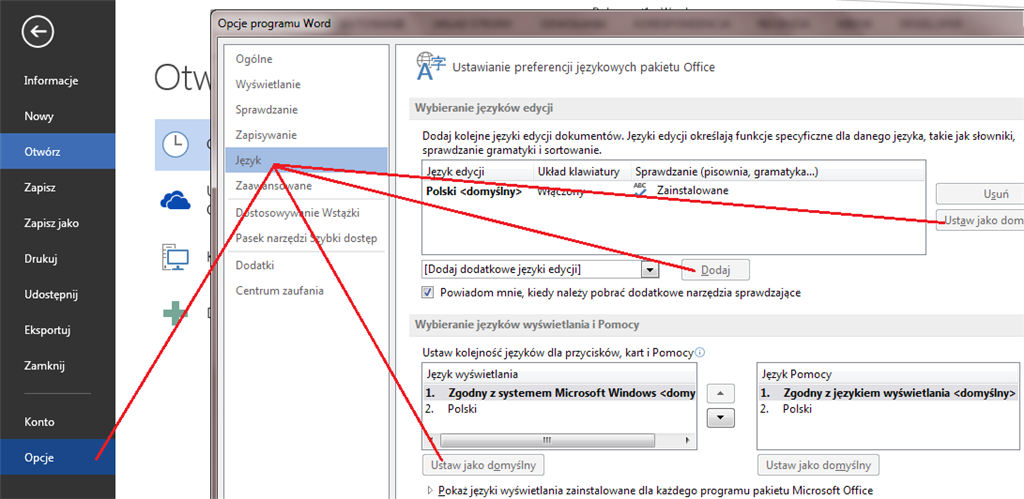Select Pasek narzędzi Szybki dostęp category
Screen dimensions: 1024x499
(305, 238)
